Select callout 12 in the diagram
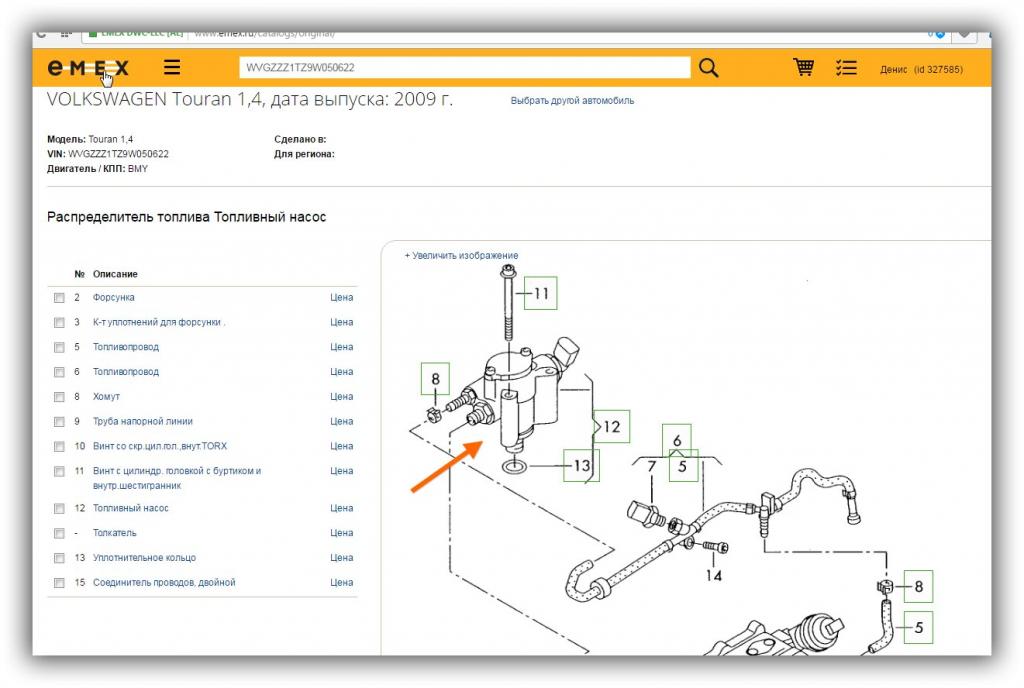Viewport: 1024px width, 688px height. pyautogui.click(x=612, y=426)
